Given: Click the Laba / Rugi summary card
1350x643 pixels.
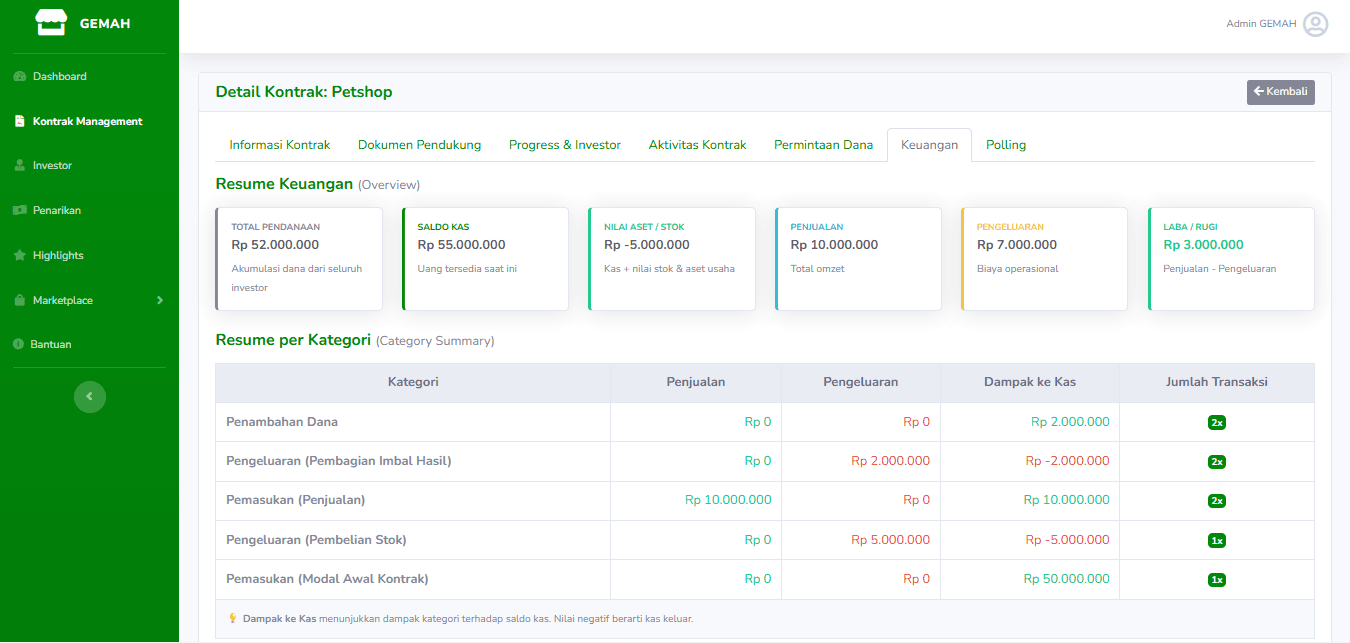Looking at the screenshot, I should tap(1230, 259).
